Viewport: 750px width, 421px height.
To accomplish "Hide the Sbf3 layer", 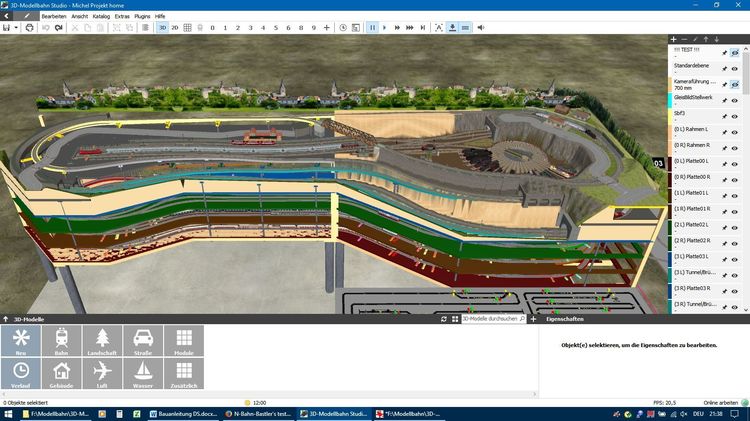I will pyautogui.click(x=735, y=116).
